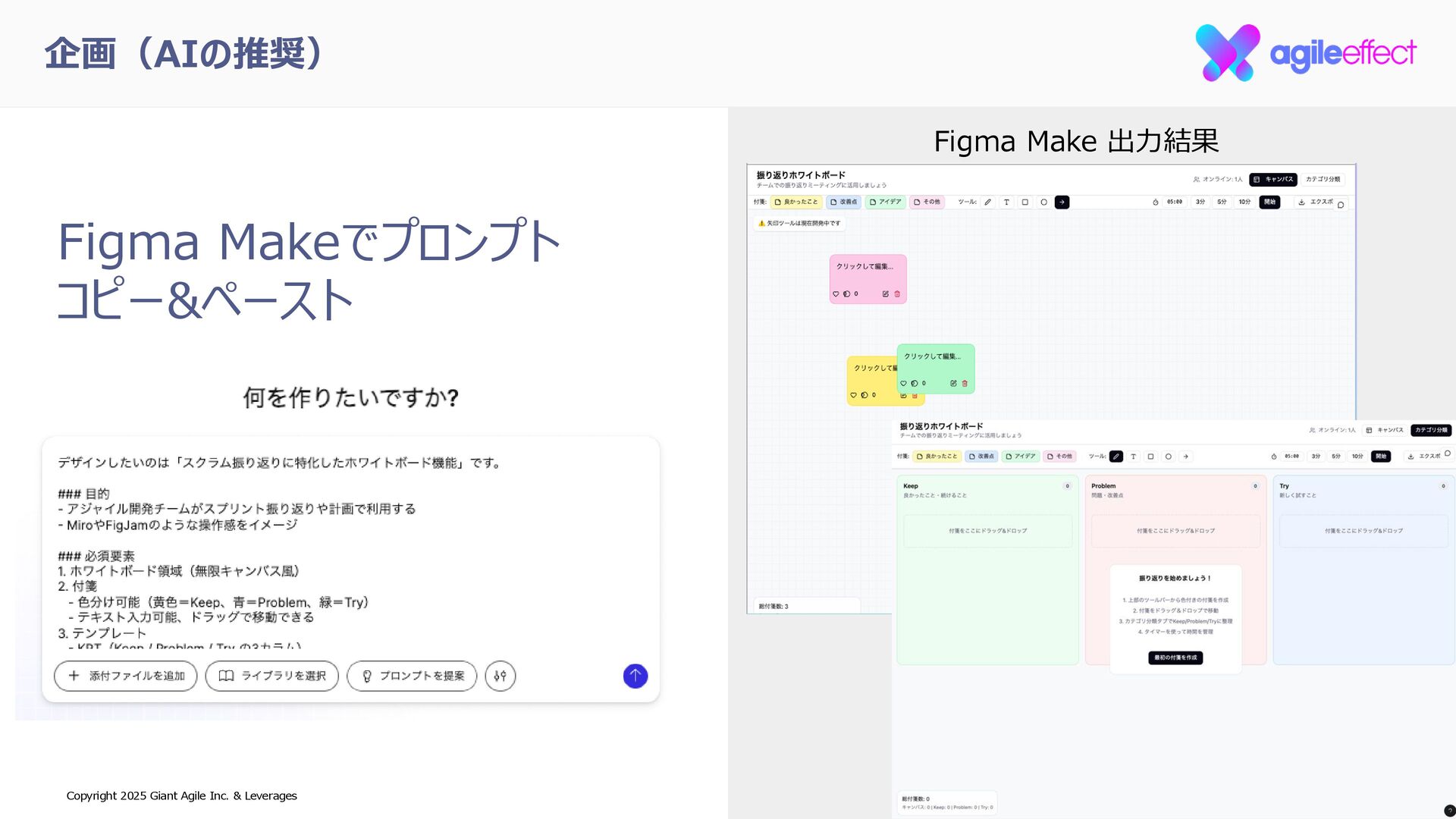The height and width of the screenshot is (819, 1456).
Task: Set timer to 5分 in upper toolbar
Action: 1222,202
